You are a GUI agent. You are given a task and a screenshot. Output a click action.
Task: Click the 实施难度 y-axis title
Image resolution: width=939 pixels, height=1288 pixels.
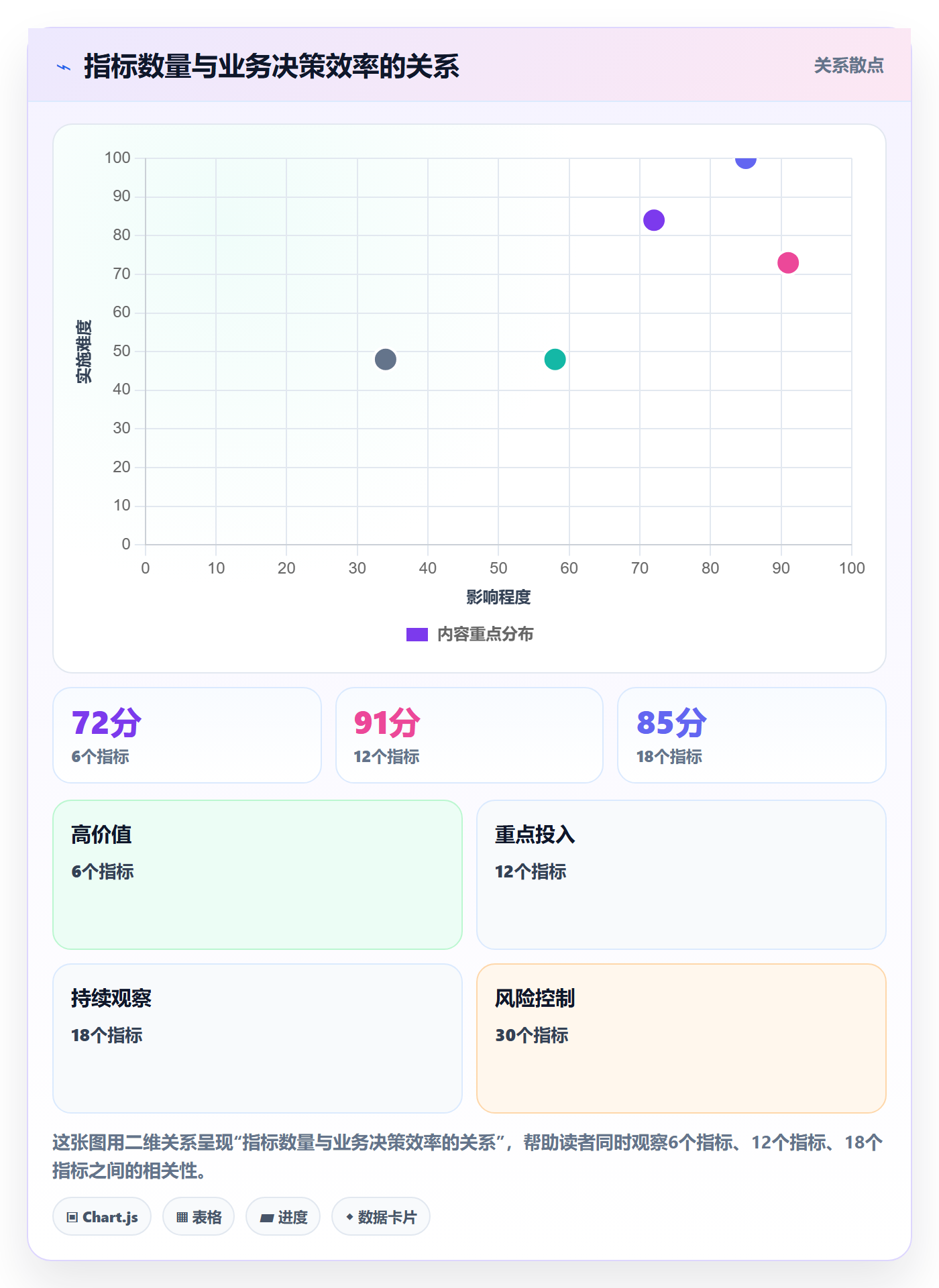coord(84,352)
